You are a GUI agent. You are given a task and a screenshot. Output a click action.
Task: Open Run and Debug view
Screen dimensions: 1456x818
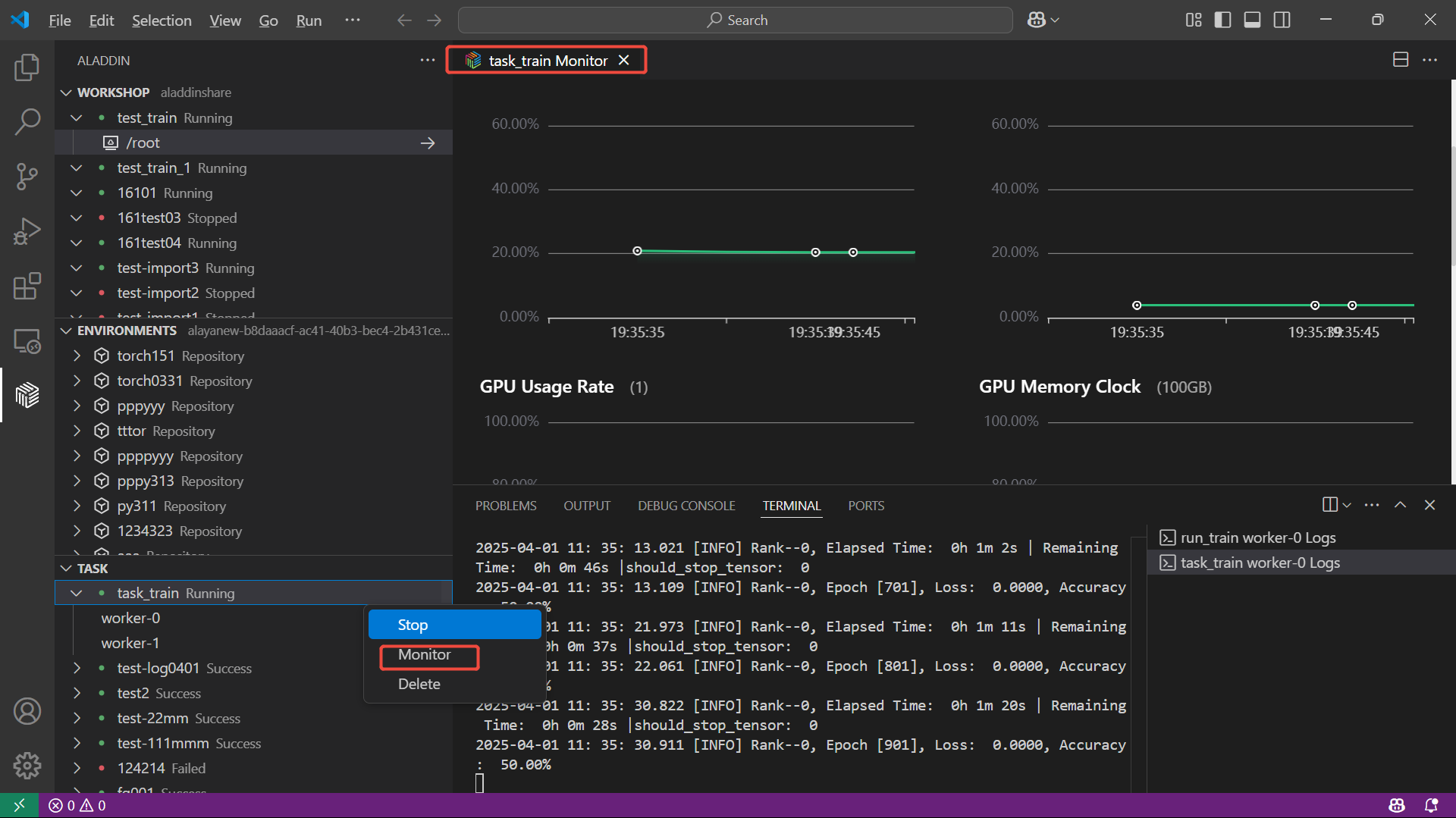[x=27, y=231]
